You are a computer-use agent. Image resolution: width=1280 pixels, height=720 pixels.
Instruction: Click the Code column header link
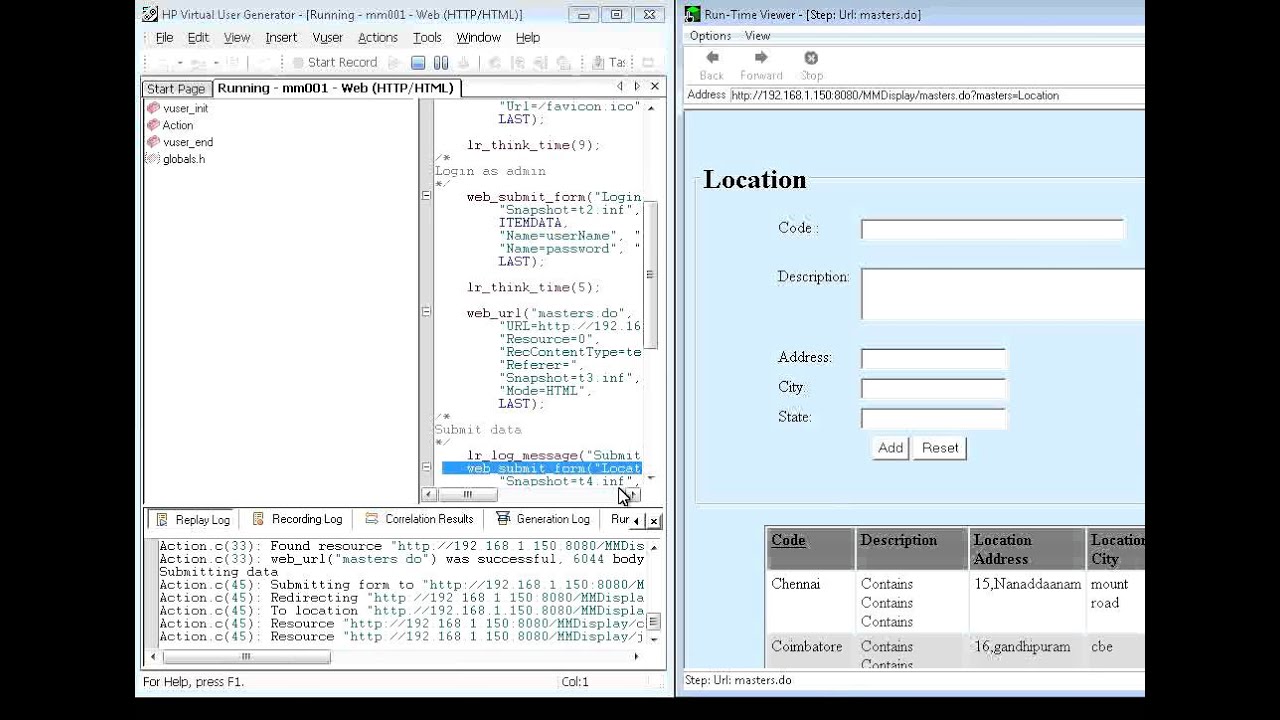tap(788, 540)
